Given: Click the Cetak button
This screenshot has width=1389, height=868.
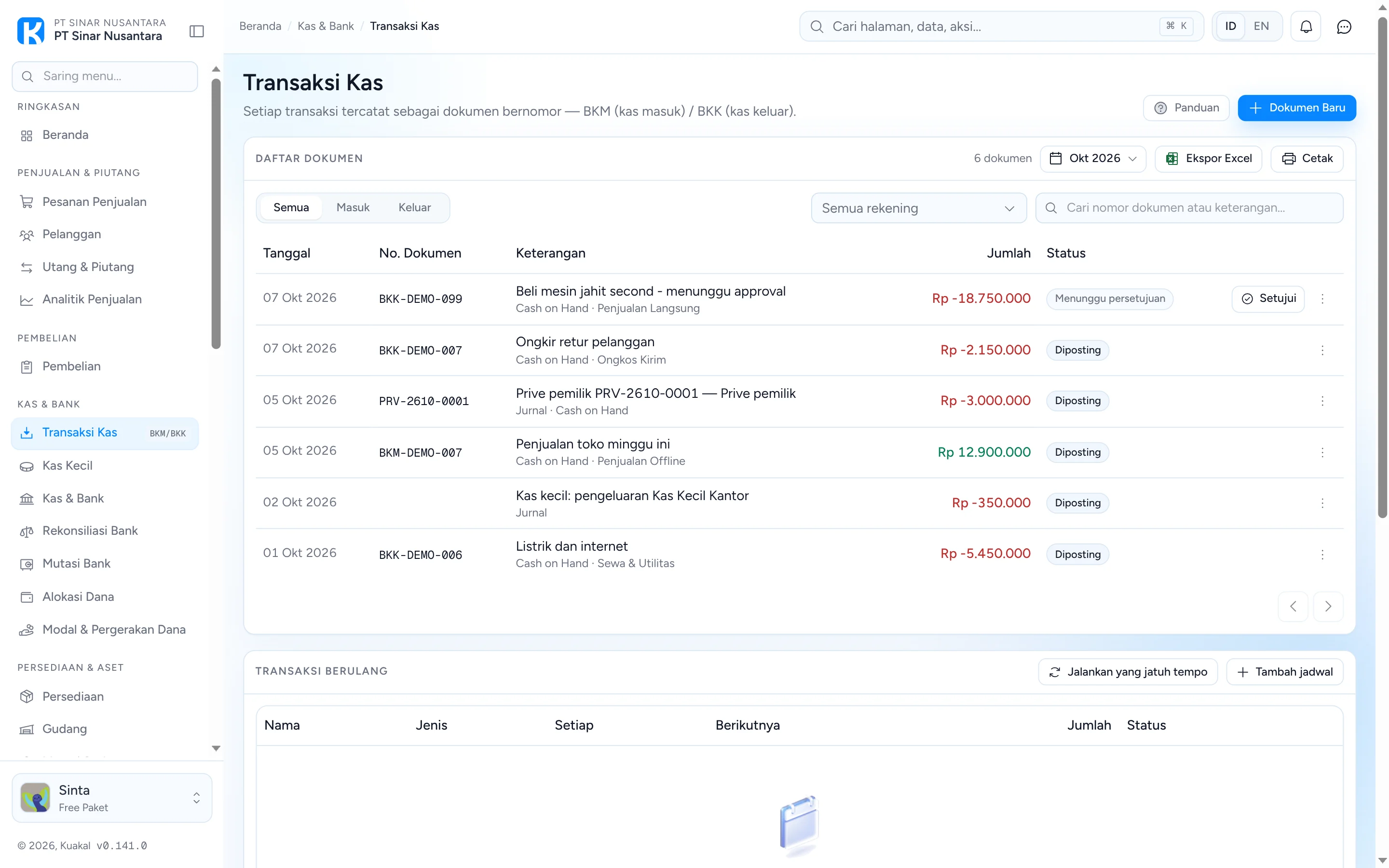Looking at the screenshot, I should (x=1307, y=159).
